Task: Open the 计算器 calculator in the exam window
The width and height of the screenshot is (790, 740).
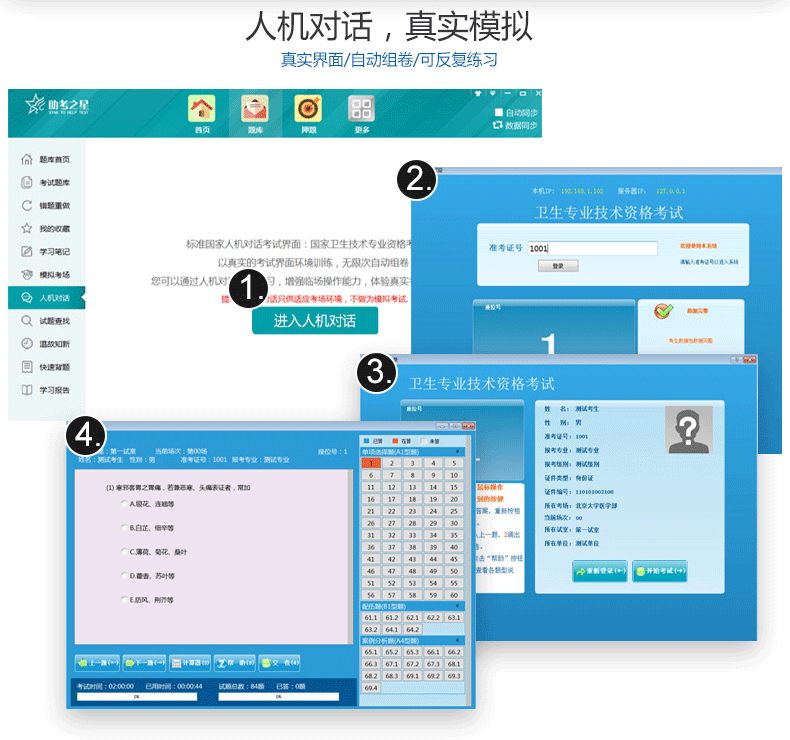Action: coord(190,663)
